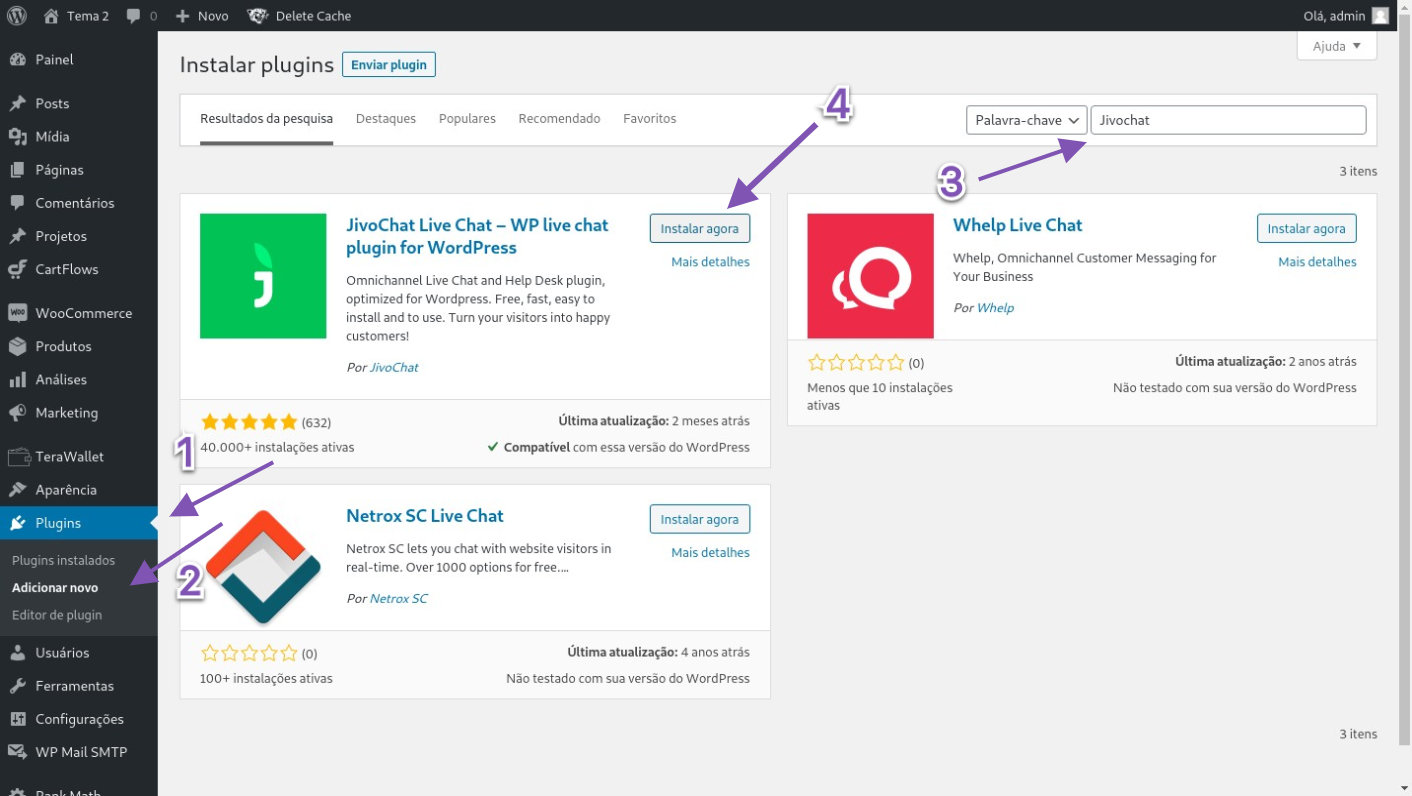
Task: Open Configurações icon in sidebar
Action: [17, 719]
